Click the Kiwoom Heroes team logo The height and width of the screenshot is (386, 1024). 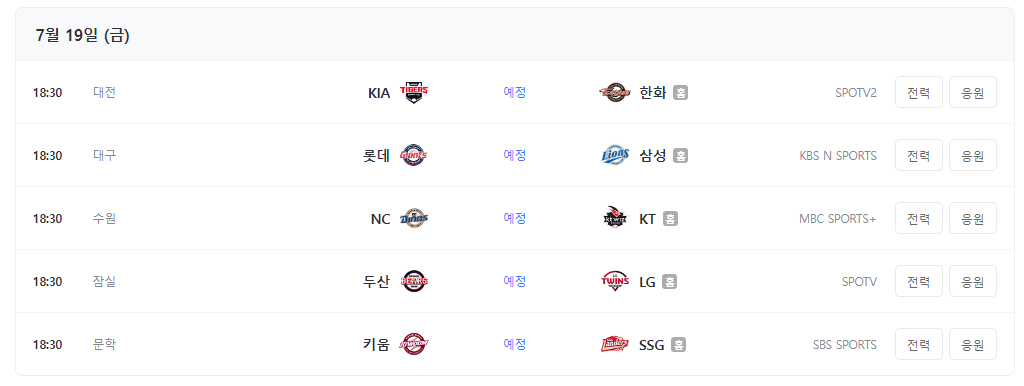point(414,344)
